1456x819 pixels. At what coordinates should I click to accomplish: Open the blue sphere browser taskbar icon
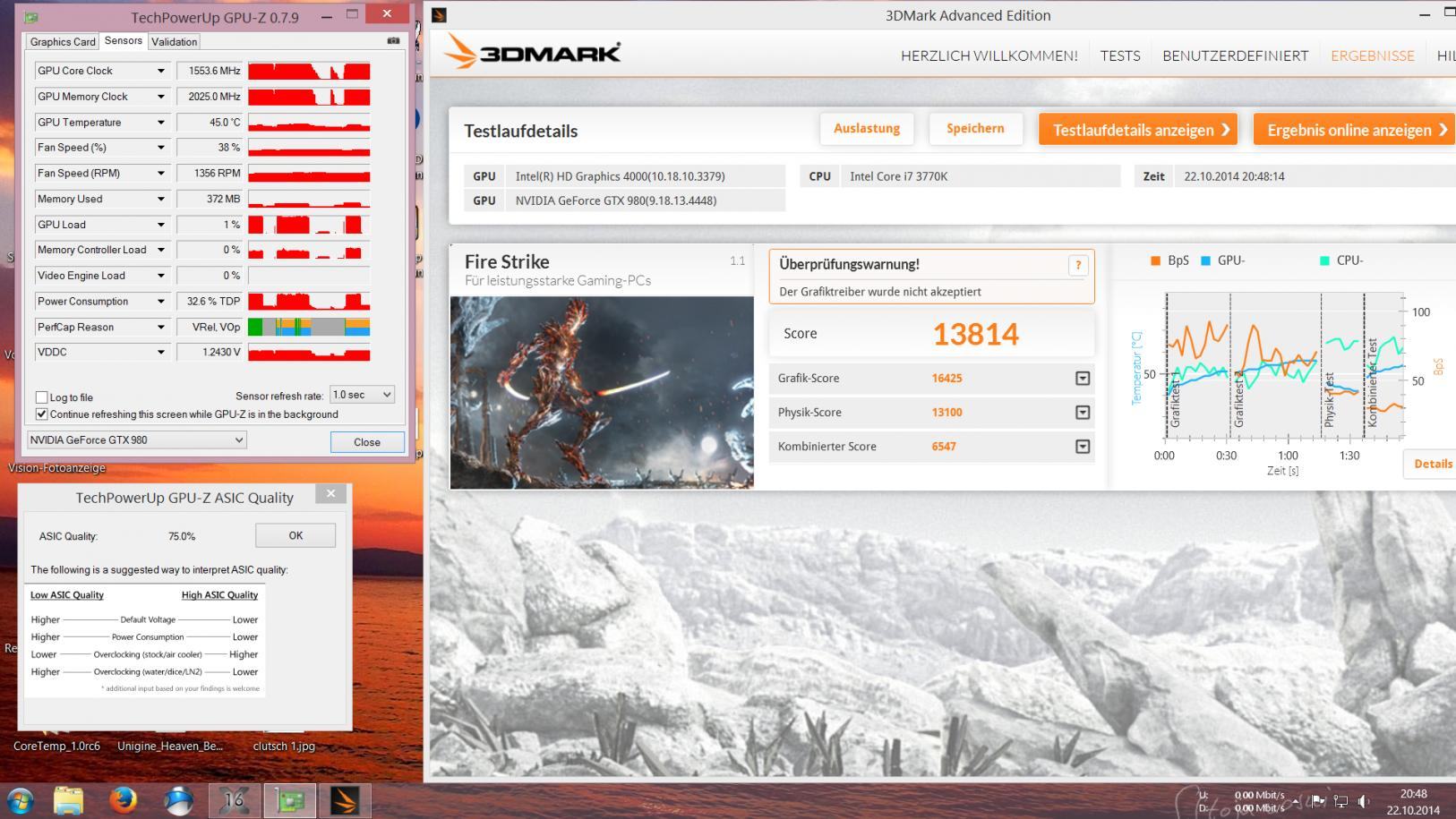pos(178,800)
